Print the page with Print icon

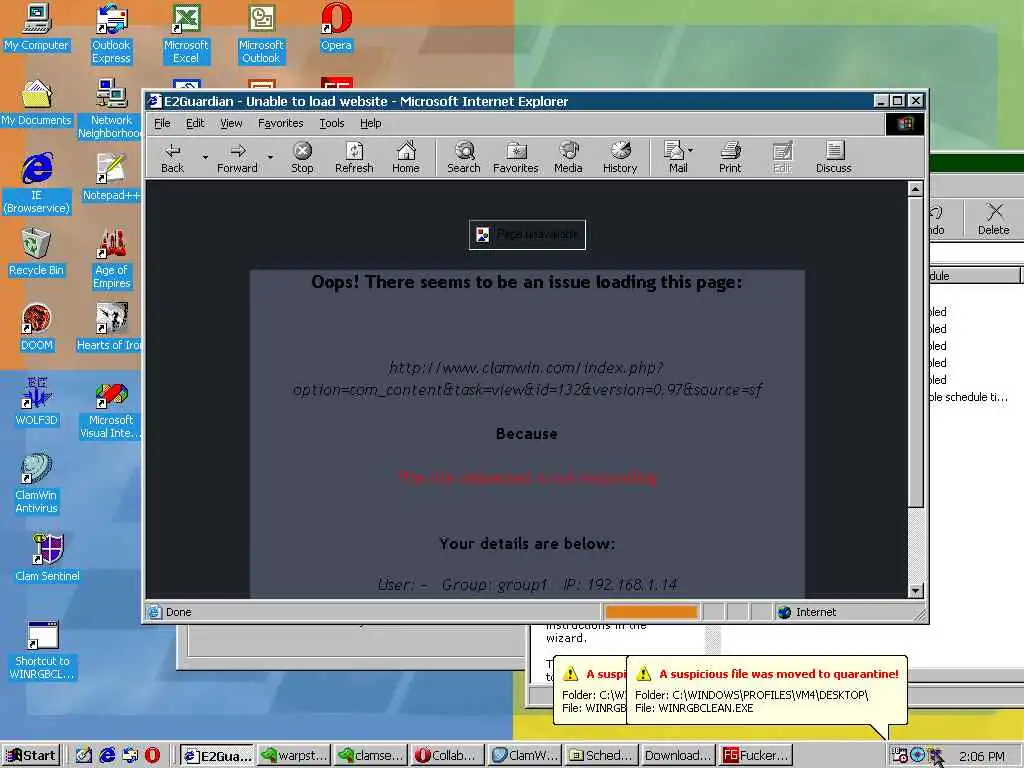click(x=730, y=157)
